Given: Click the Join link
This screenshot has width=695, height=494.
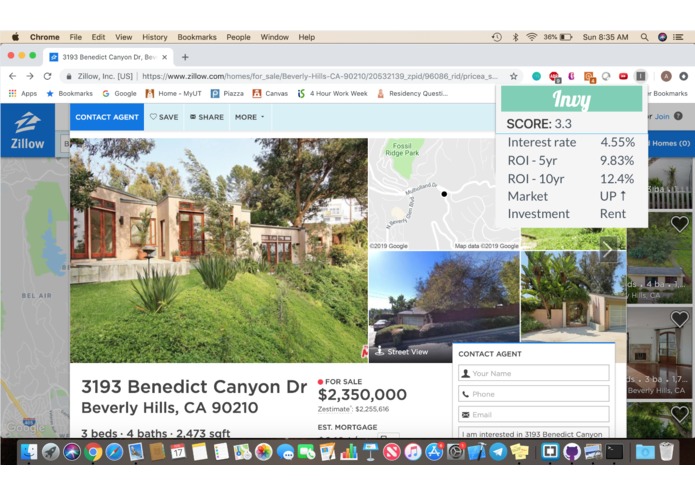Looking at the screenshot, I should tap(662, 117).
